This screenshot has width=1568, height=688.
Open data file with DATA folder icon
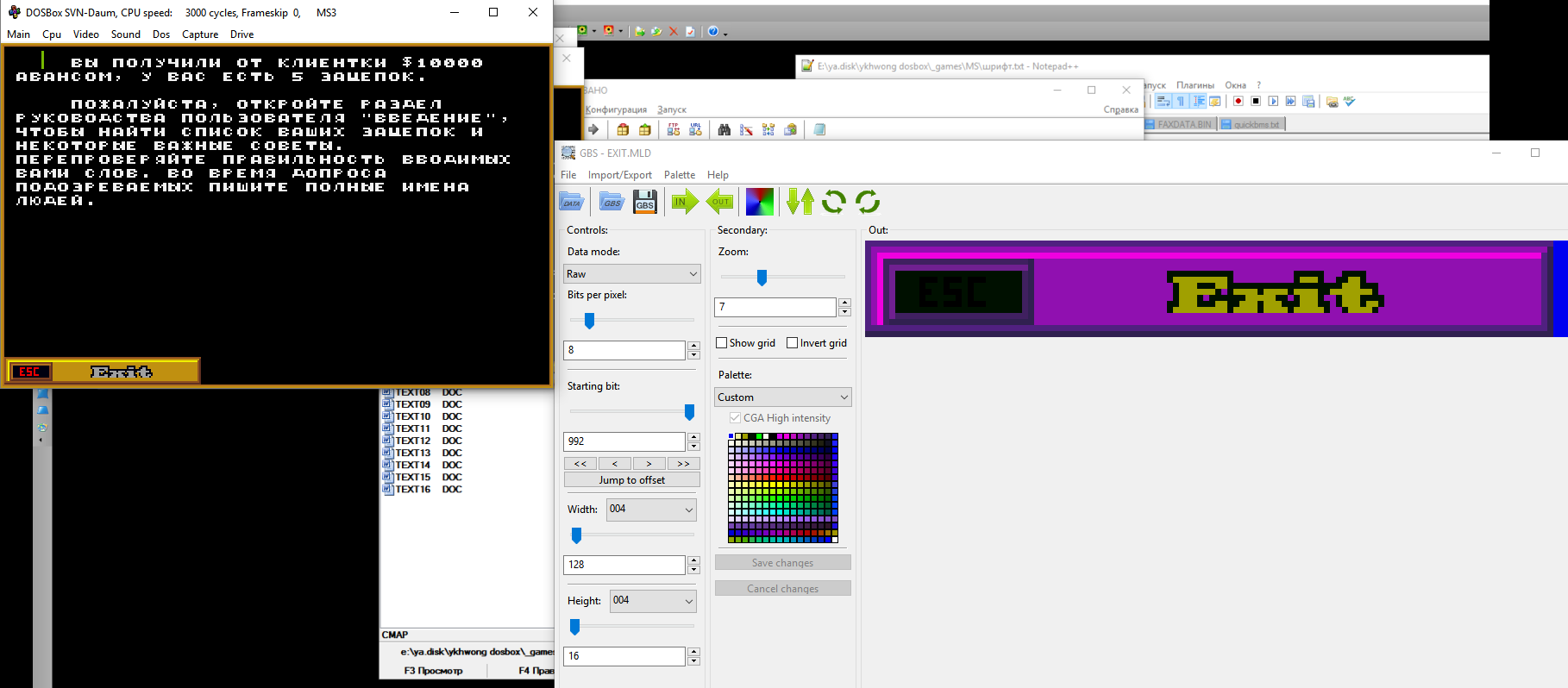tap(572, 203)
